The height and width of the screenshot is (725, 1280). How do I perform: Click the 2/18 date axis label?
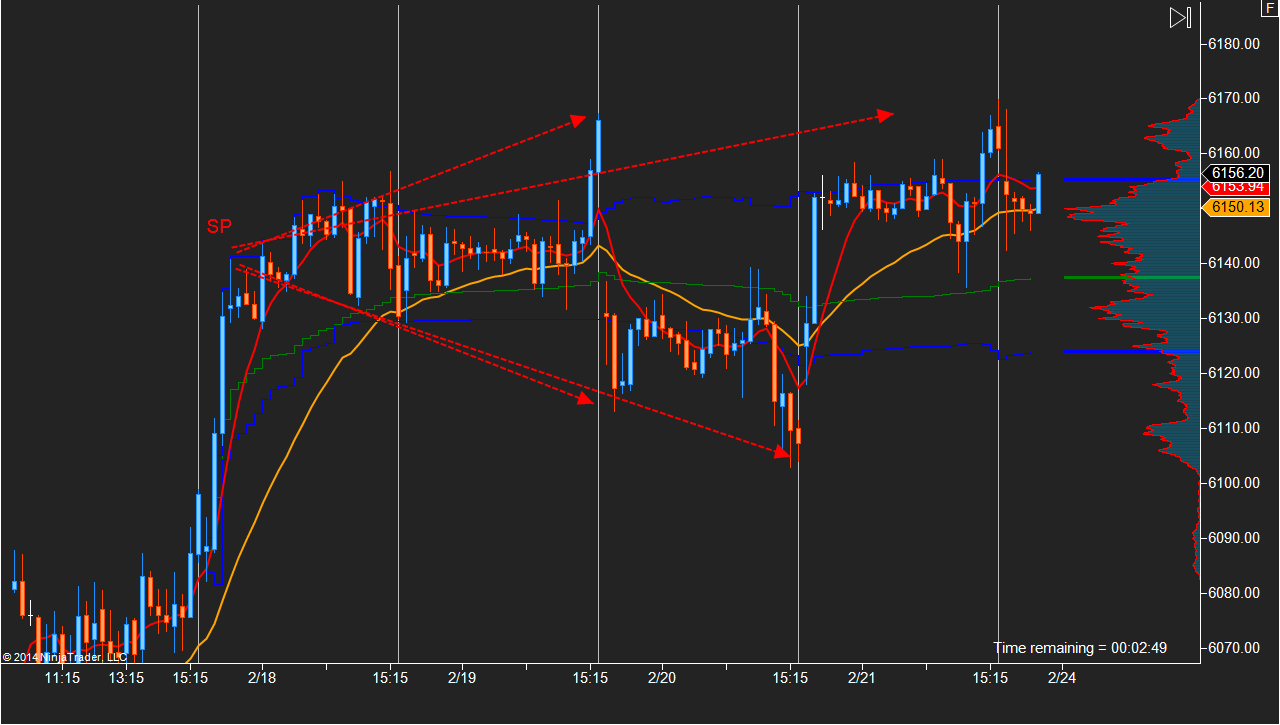pos(262,679)
